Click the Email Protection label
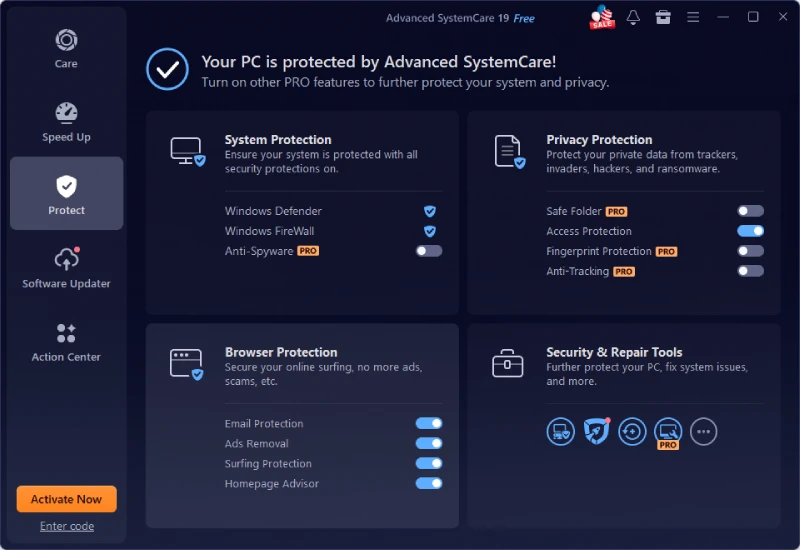The image size is (800, 550). [x=264, y=423]
